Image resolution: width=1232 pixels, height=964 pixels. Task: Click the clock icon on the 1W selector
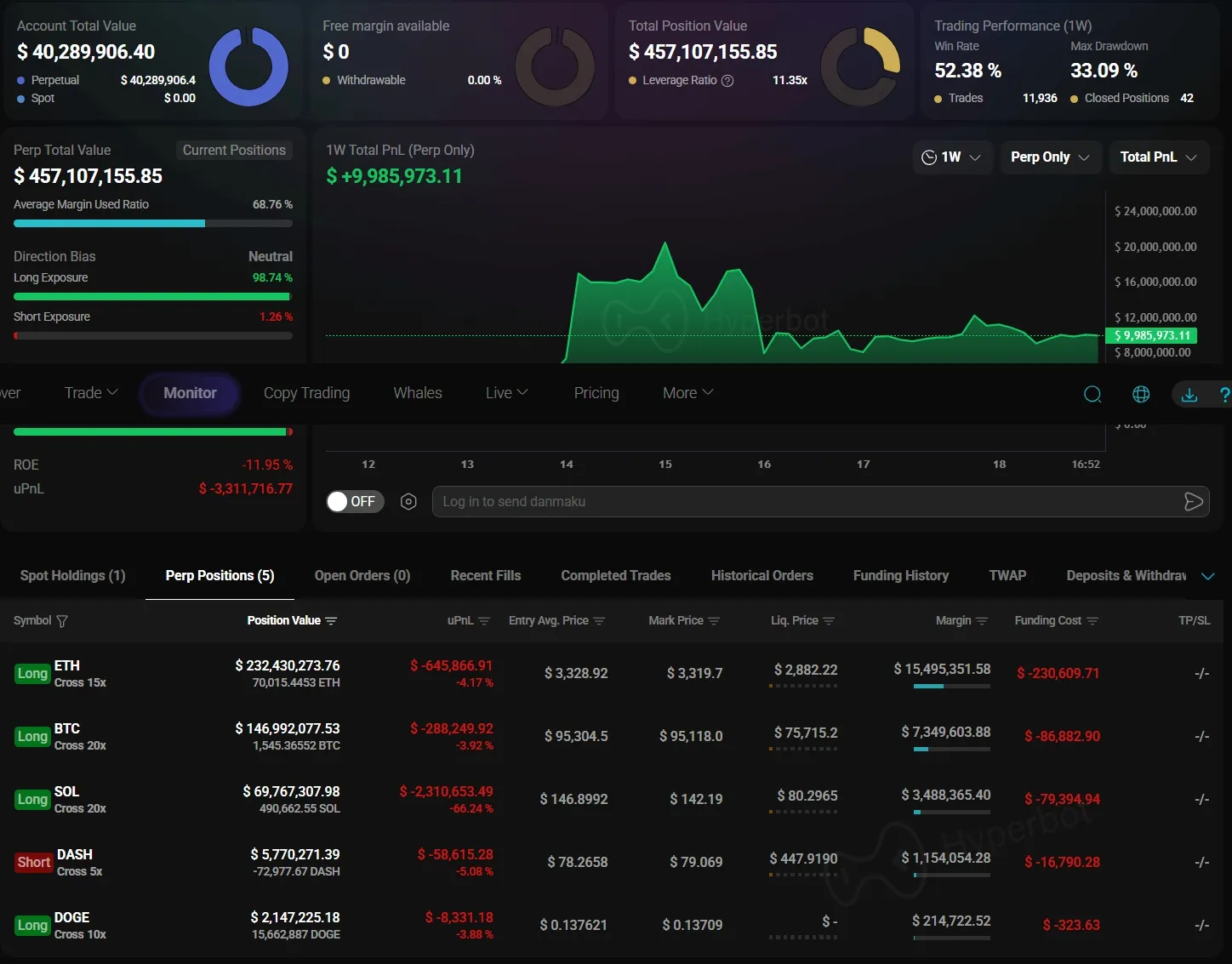930,157
